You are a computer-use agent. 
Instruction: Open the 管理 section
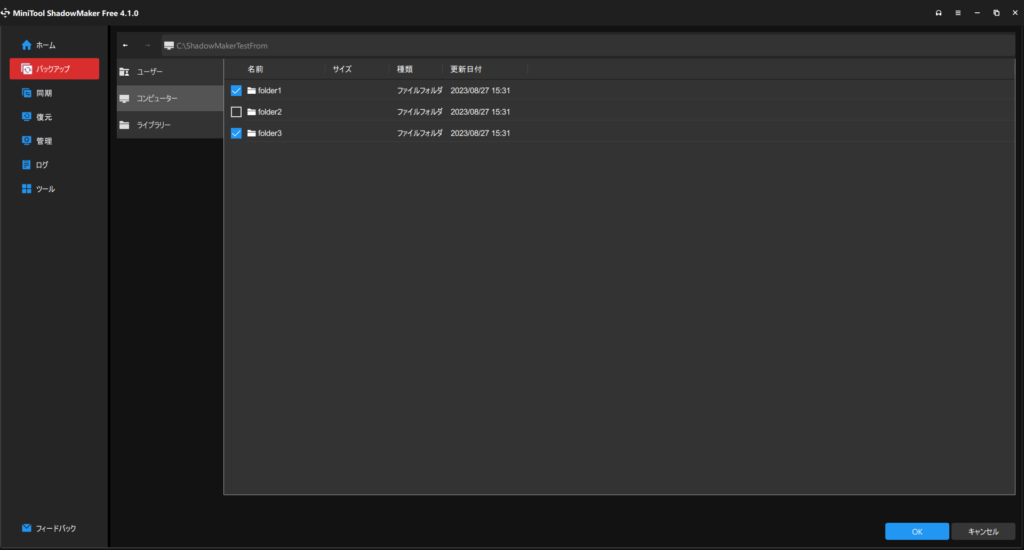click(x=37, y=141)
